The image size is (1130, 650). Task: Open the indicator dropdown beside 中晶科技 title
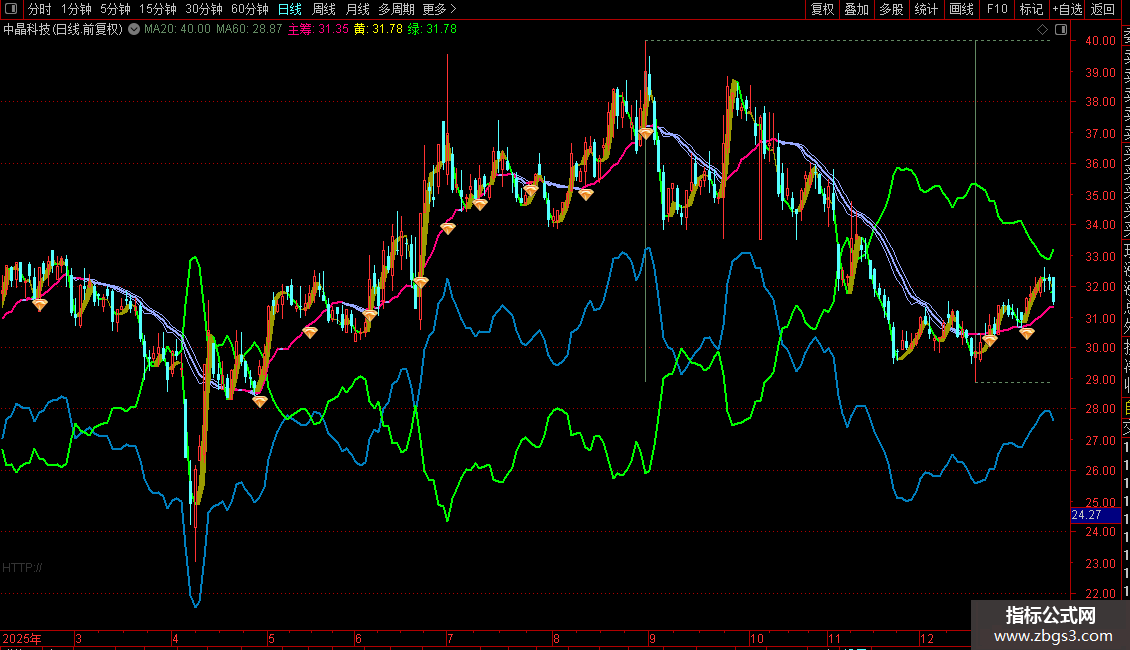[x=134, y=30]
